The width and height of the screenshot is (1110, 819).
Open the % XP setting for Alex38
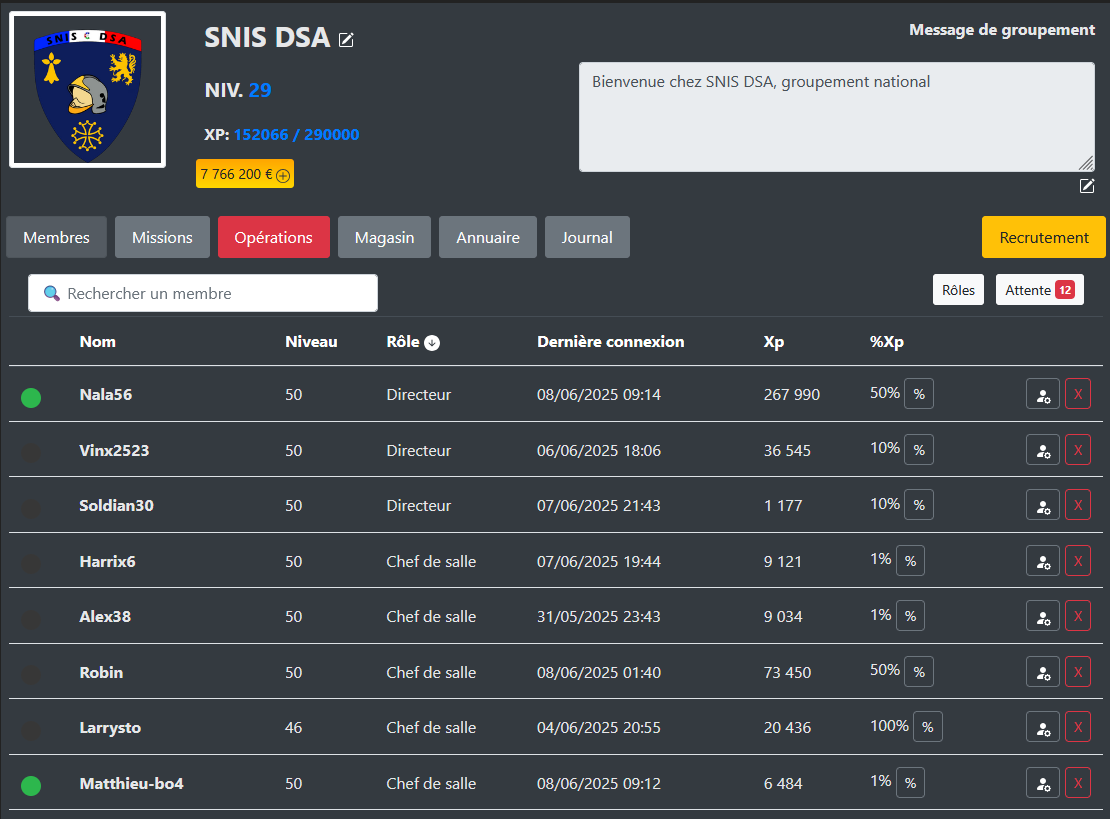coord(910,616)
